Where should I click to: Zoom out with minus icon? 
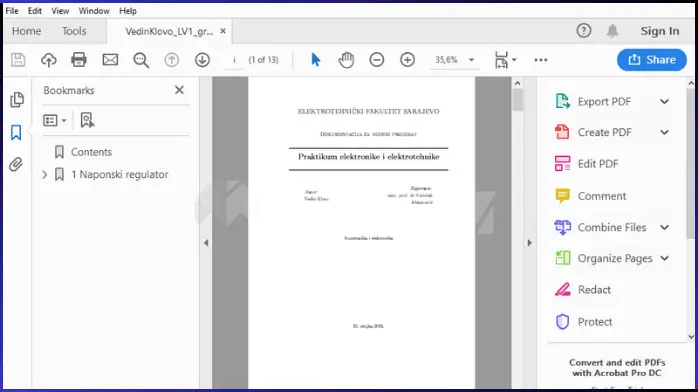click(x=377, y=60)
